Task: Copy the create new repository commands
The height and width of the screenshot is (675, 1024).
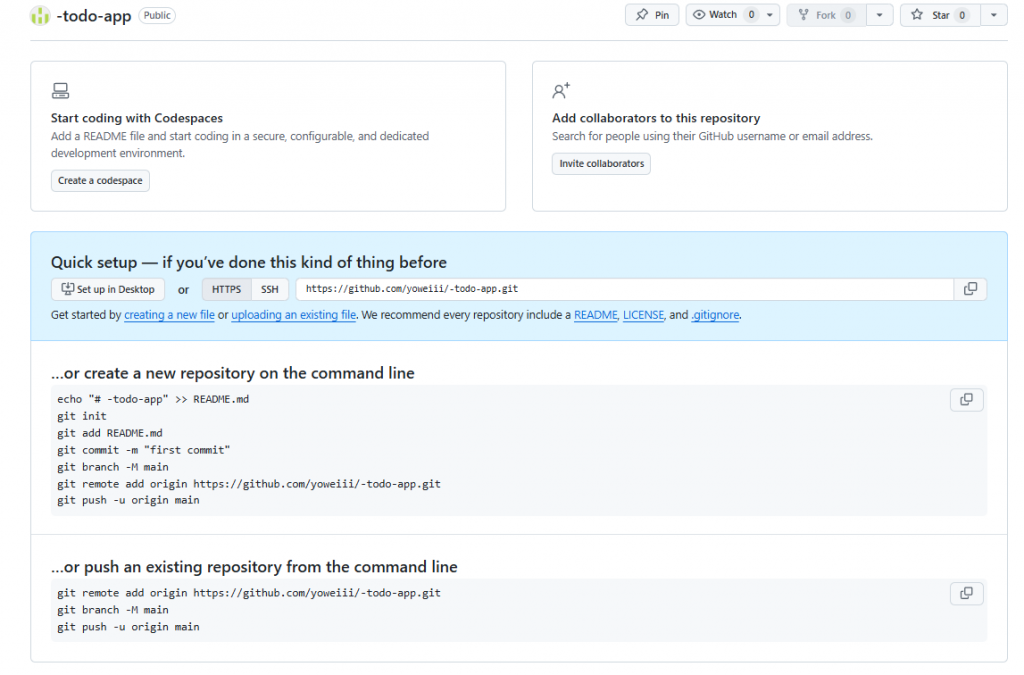Action: click(967, 400)
